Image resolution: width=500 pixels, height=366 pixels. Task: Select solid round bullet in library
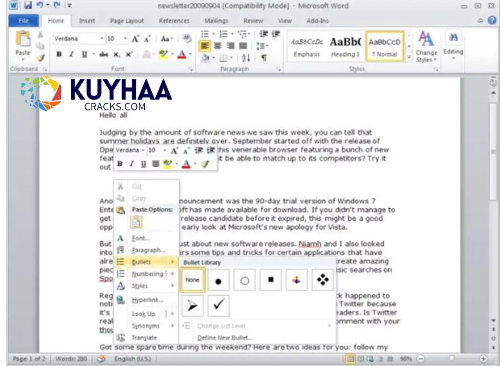click(218, 280)
